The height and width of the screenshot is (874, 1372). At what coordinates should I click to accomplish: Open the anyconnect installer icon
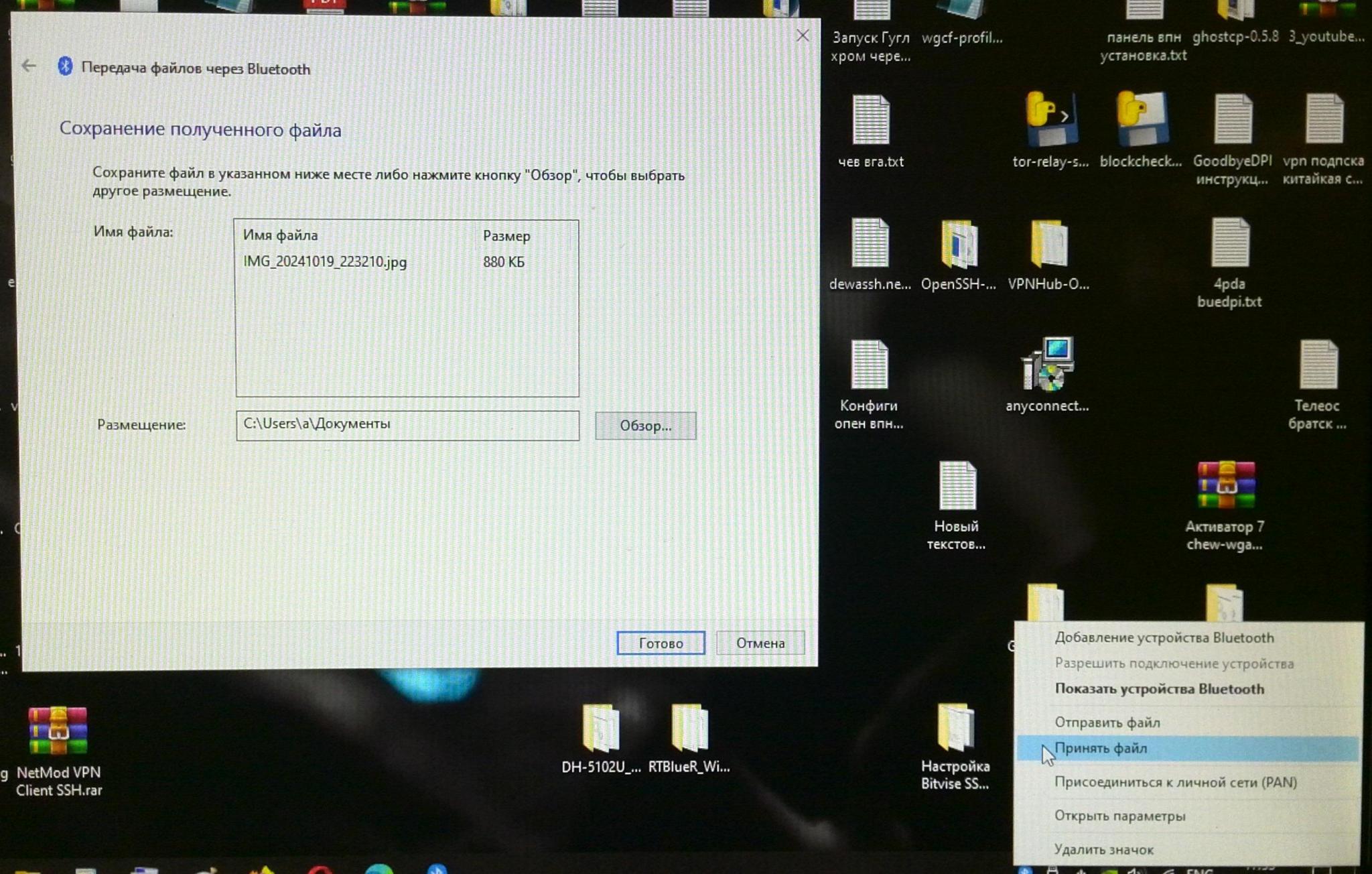(x=1048, y=365)
